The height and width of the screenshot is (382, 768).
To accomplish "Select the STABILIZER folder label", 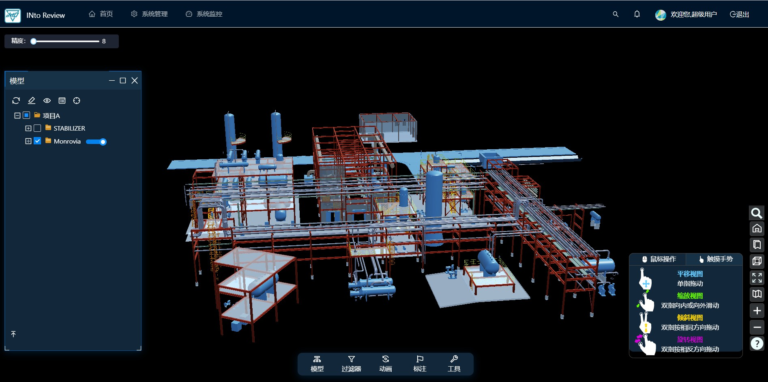I will click(x=69, y=128).
